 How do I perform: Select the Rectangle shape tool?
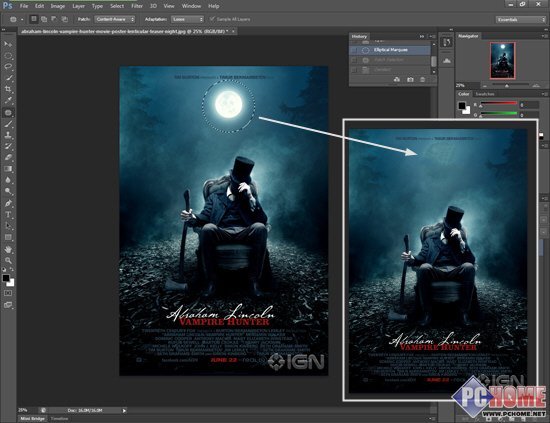point(8,237)
